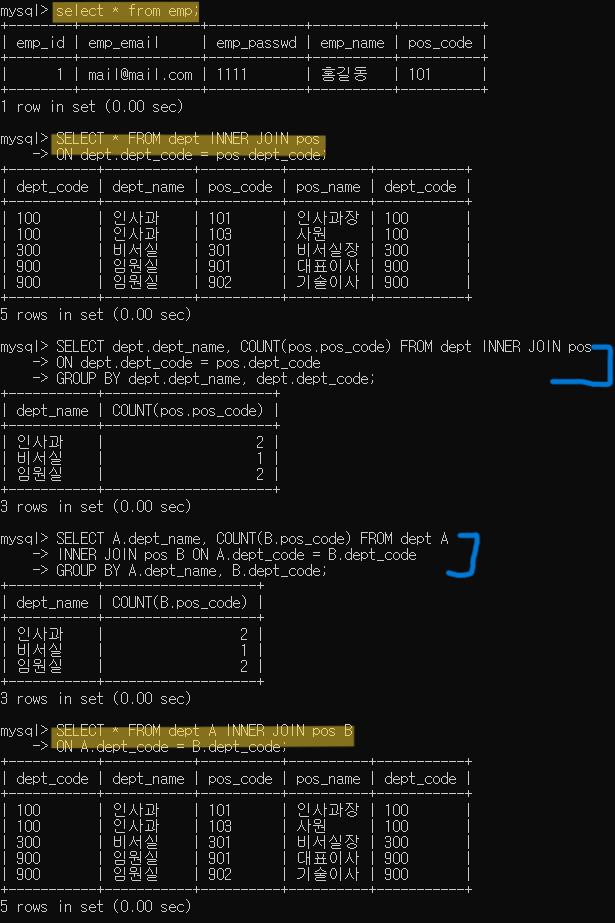Click the 홍길동 employee name
The image size is (615, 923).
(344, 74)
